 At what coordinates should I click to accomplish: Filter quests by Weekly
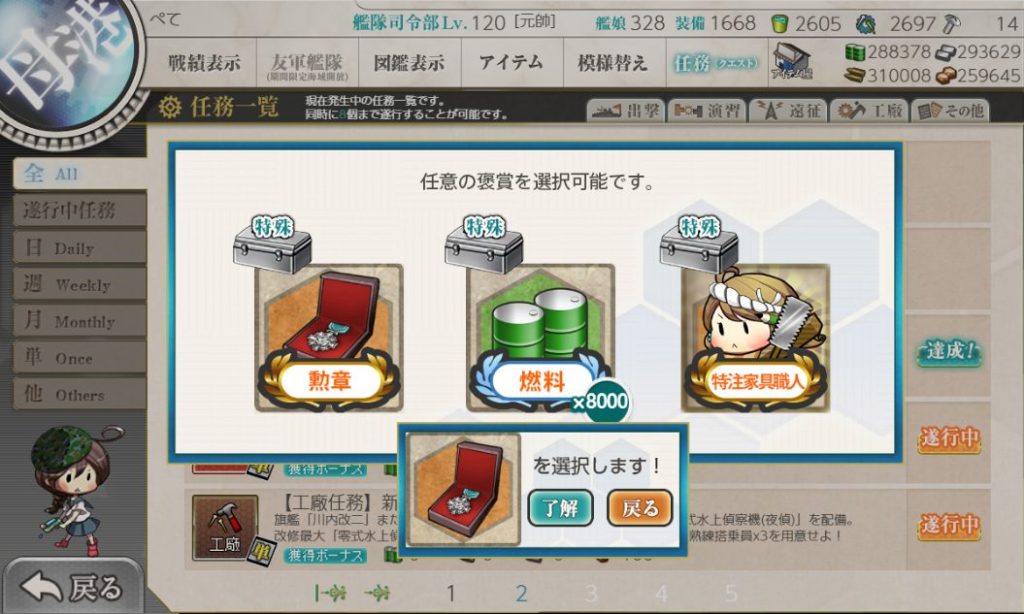point(80,283)
